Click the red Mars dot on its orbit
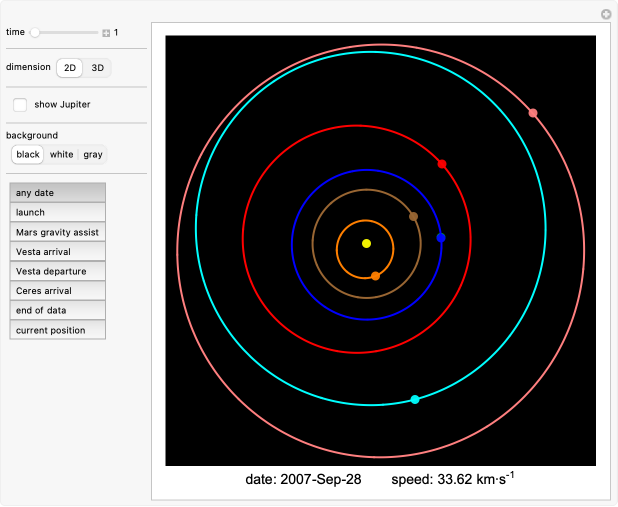Viewport: 618px width, 507px height. click(x=442, y=163)
